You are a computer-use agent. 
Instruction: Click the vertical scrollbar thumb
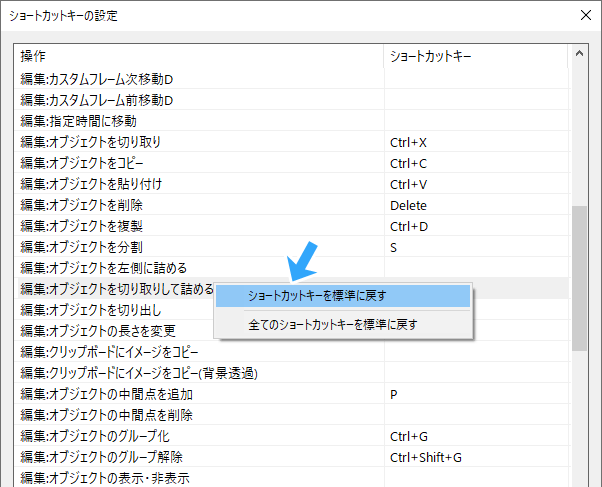[579, 278]
